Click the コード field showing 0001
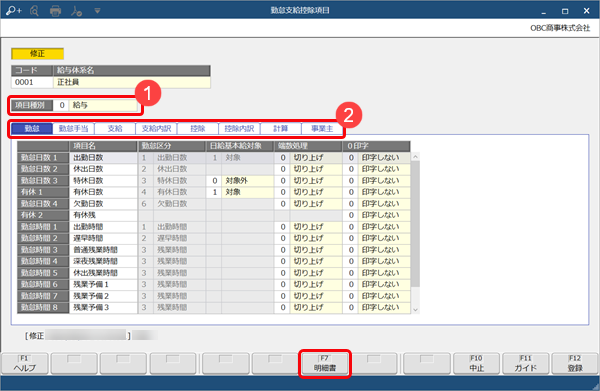 tap(32, 82)
